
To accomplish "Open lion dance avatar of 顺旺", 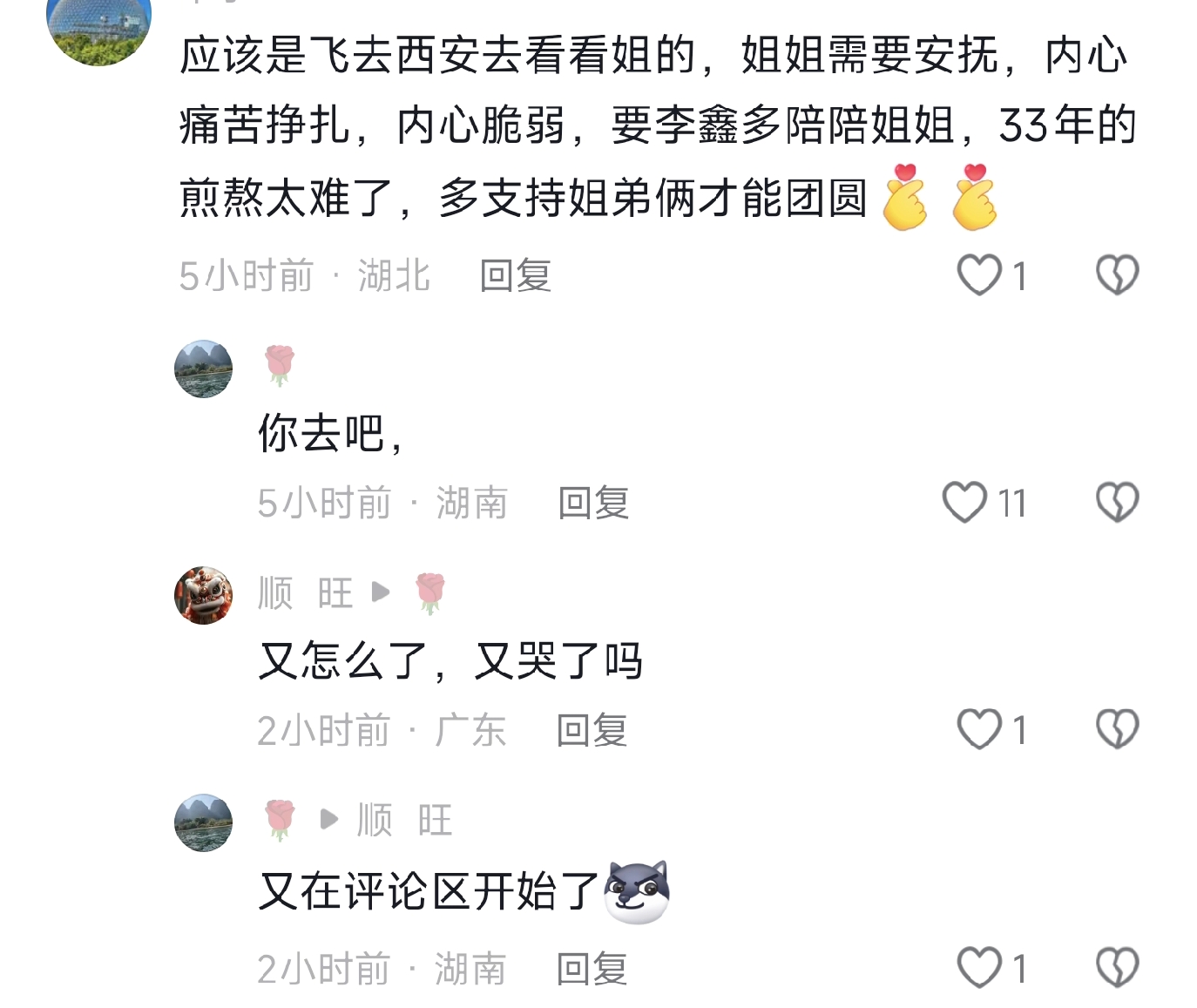I will [204, 596].
